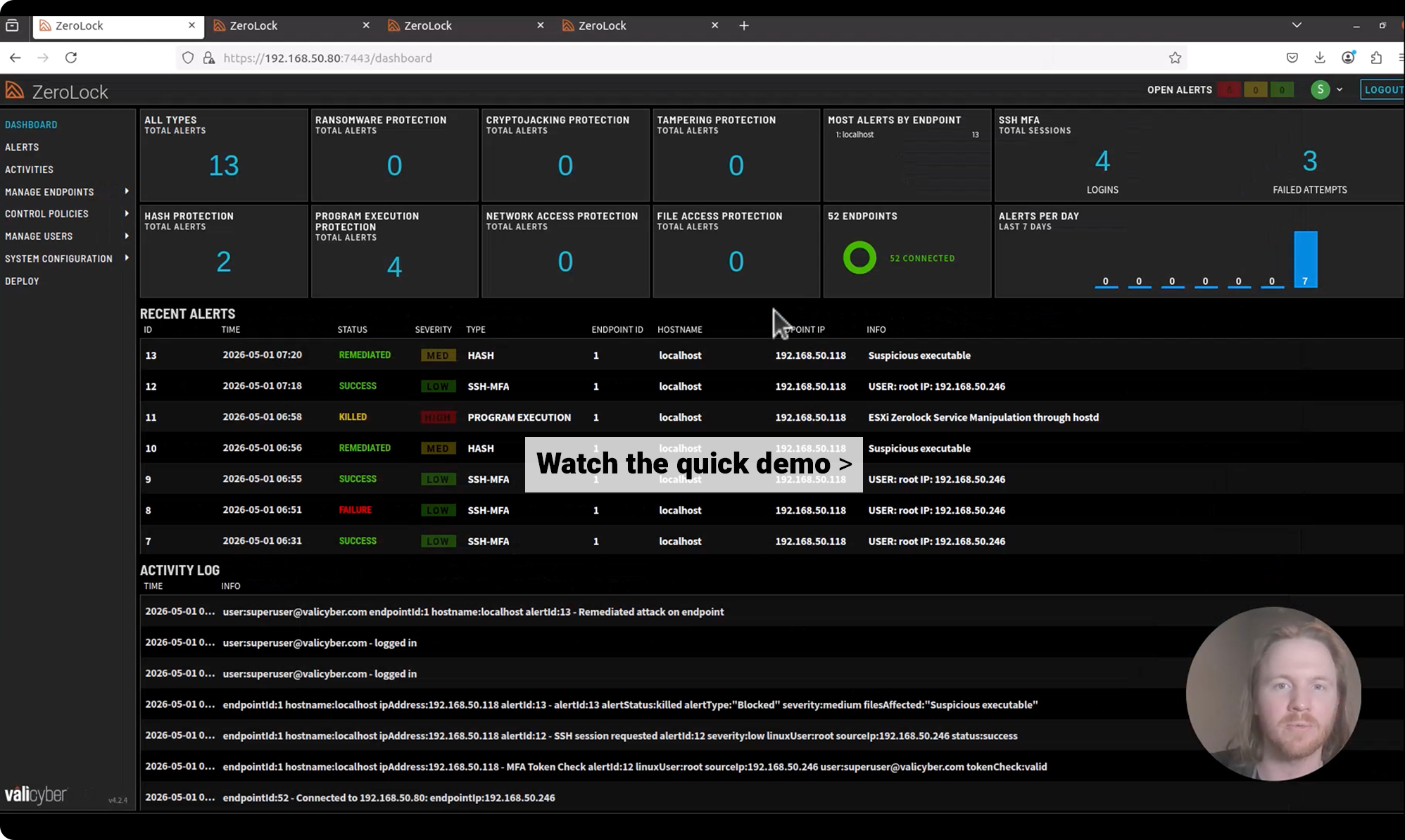1405x840 pixels.
Task: Open the list all tabs chevron
Action: (1297, 25)
